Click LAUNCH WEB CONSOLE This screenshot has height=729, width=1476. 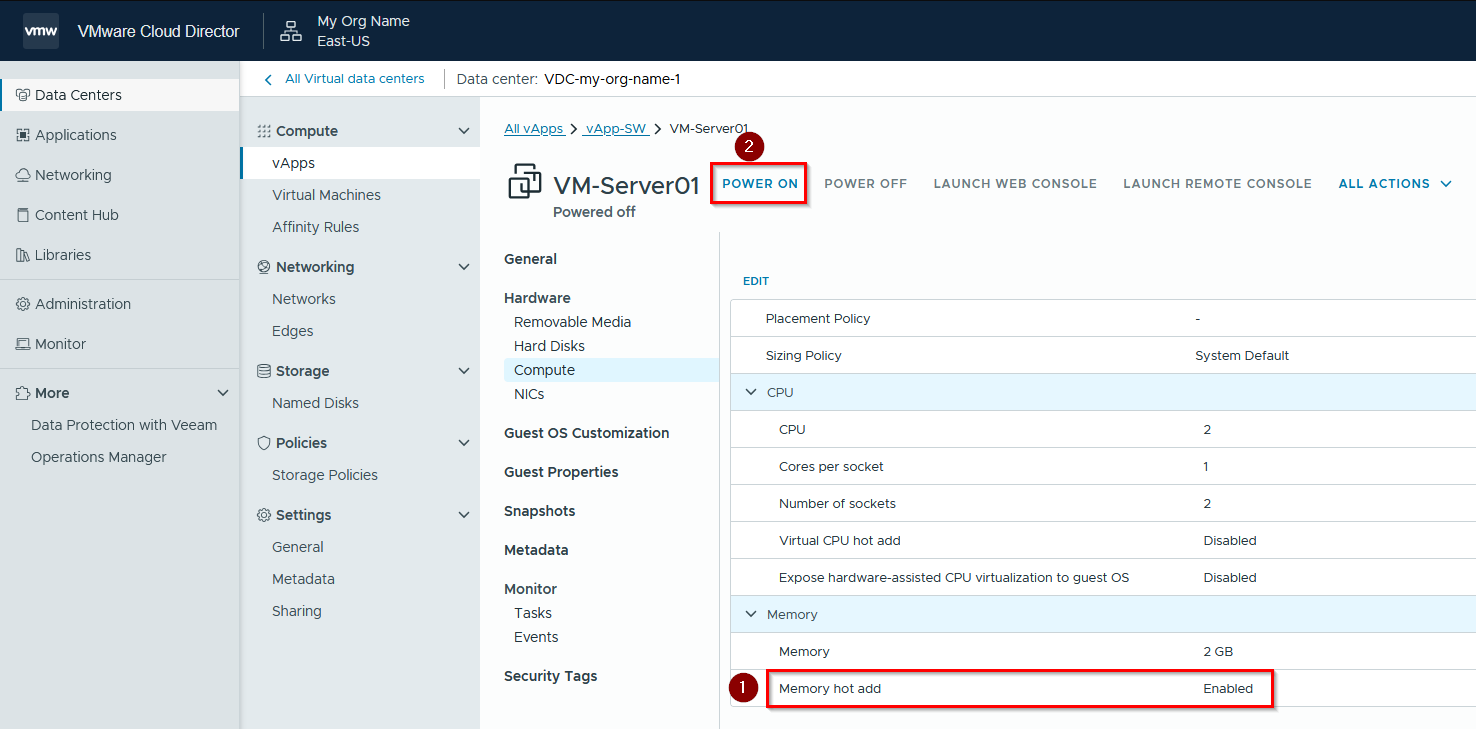coord(1015,184)
